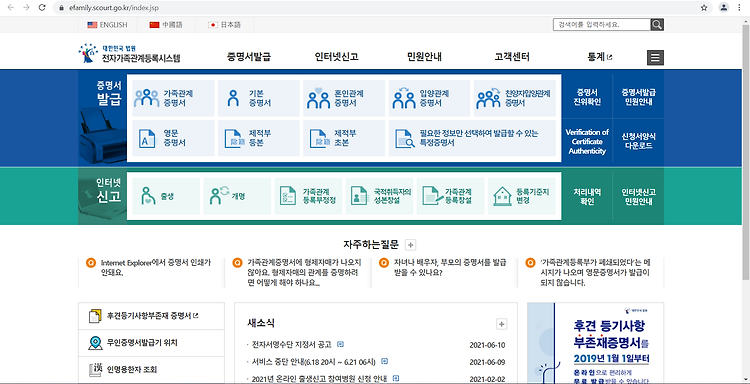Open Chrome's three-dot menu
Image resolution: width=750 pixels, height=384 pixels.
click(x=740, y=8)
